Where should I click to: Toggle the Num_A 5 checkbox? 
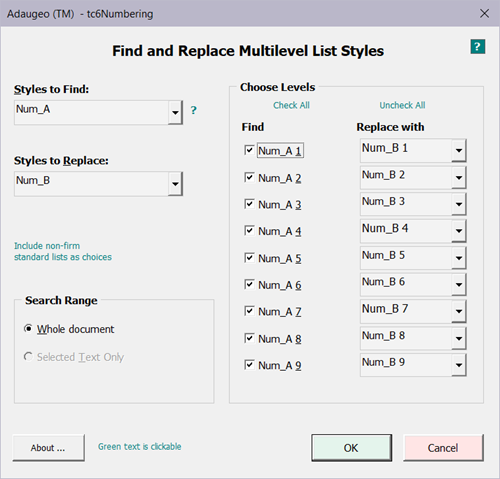[x=249, y=258]
